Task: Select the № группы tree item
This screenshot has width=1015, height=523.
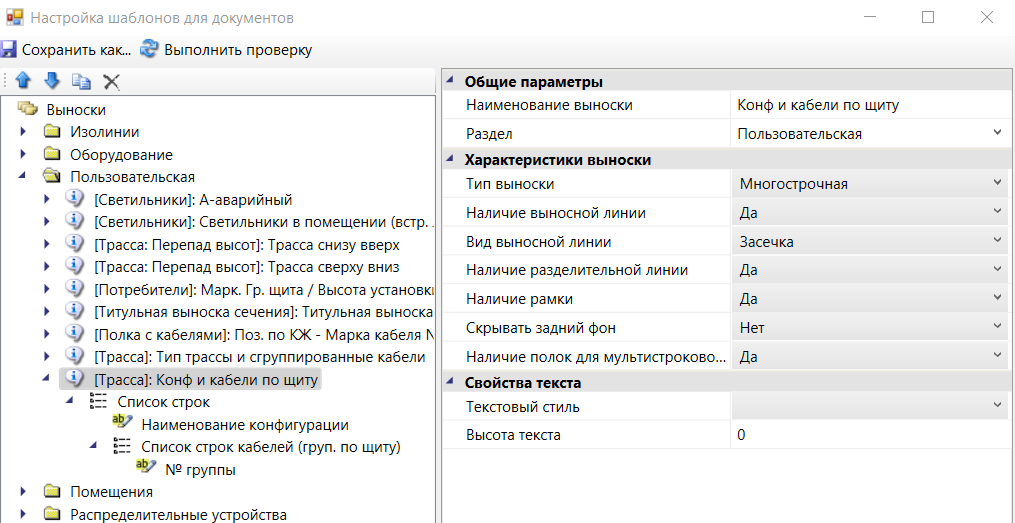Action: 200,469
